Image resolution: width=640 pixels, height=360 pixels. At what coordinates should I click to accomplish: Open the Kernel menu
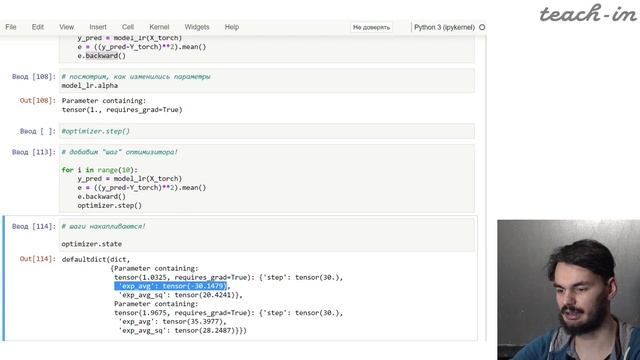tap(159, 27)
